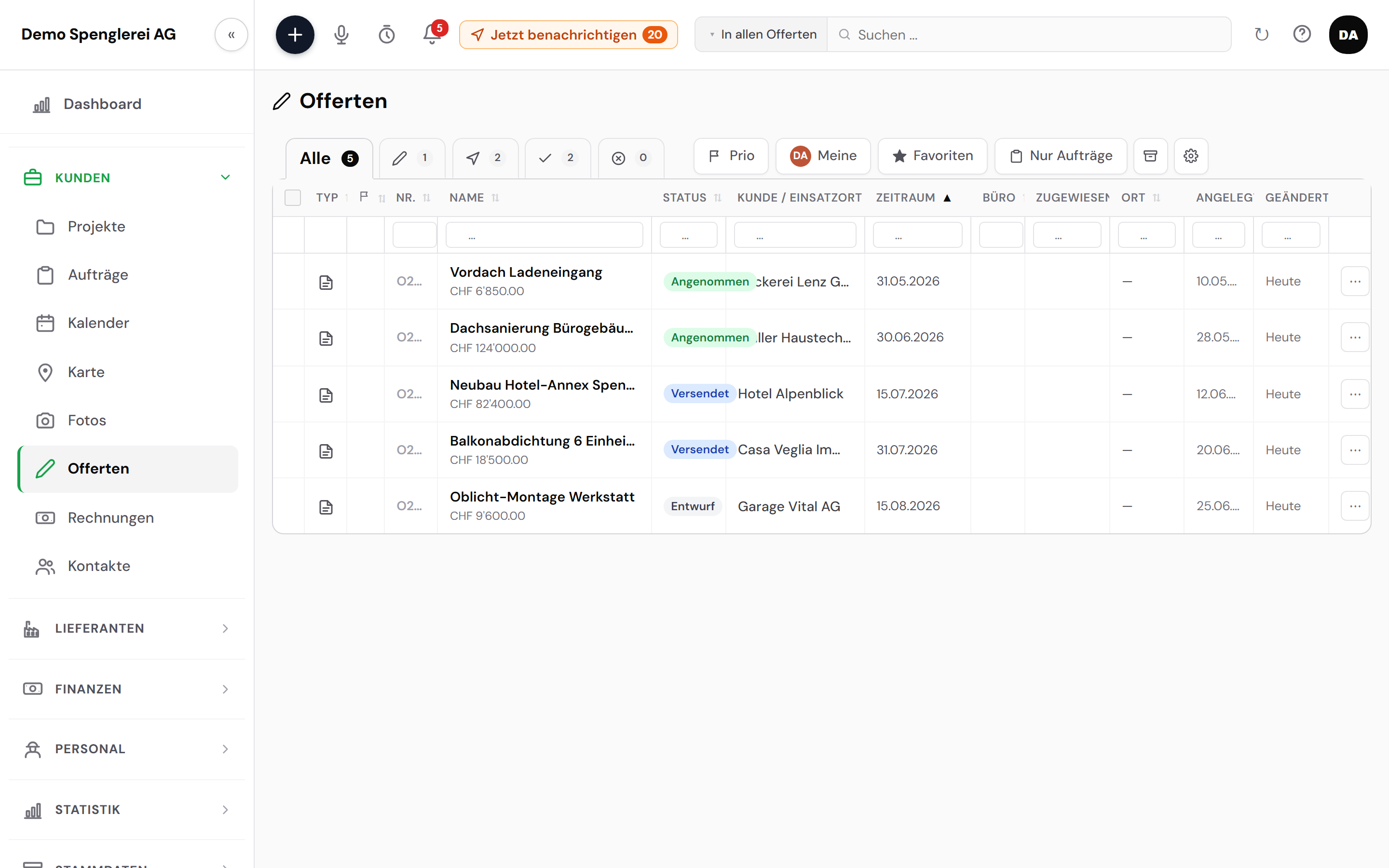Open more options for Dachsanierung row
The image size is (1389, 868).
[x=1355, y=338]
